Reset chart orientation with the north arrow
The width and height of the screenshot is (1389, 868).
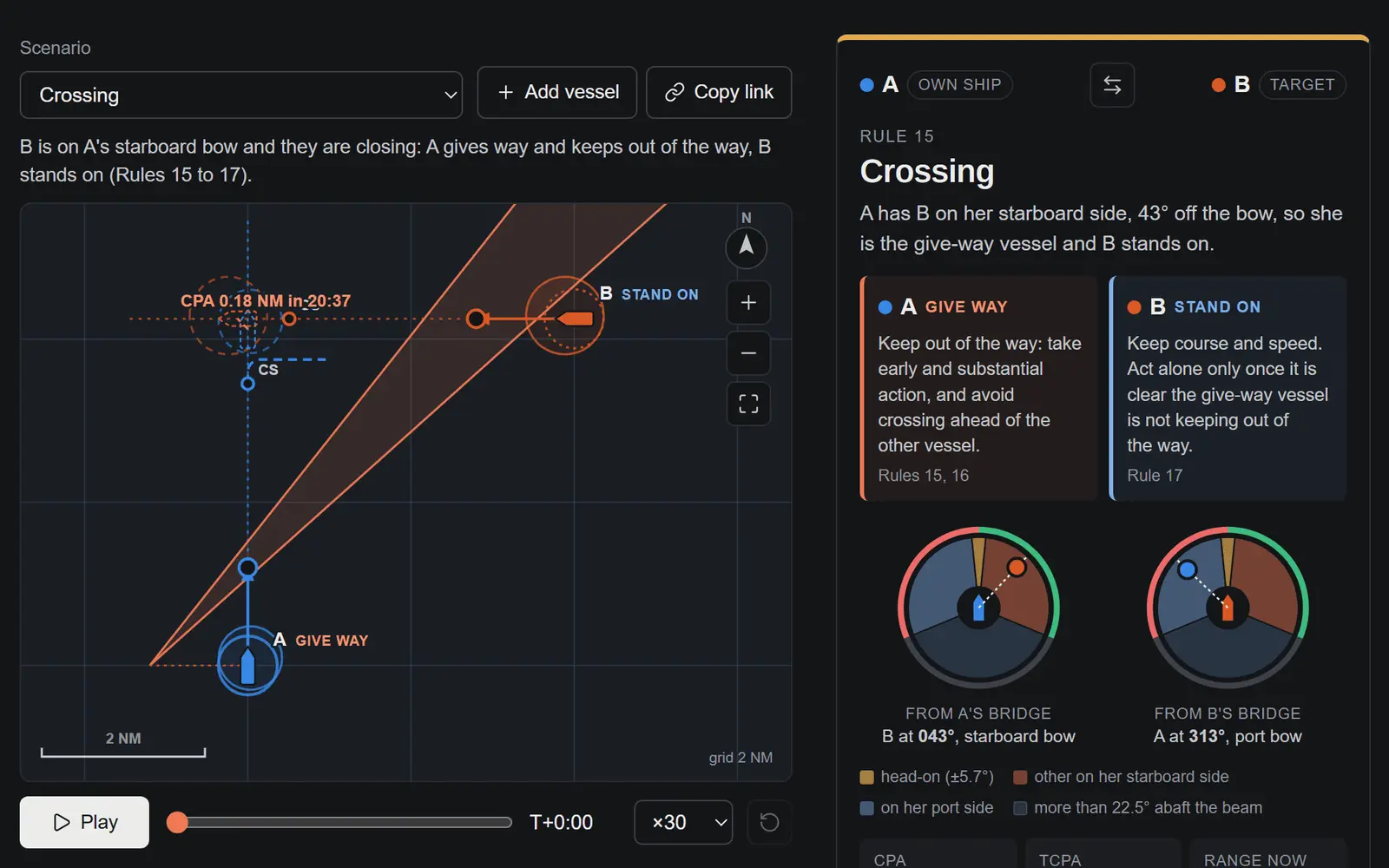pyautogui.click(x=747, y=247)
